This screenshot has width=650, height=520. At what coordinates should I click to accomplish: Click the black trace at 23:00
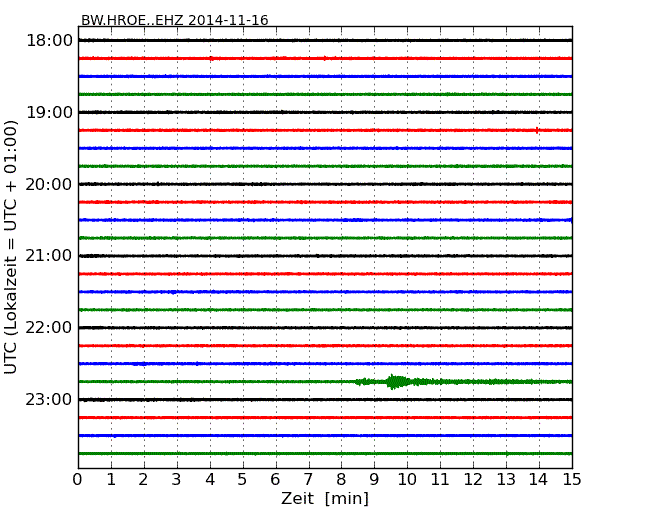[x=325, y=400]
